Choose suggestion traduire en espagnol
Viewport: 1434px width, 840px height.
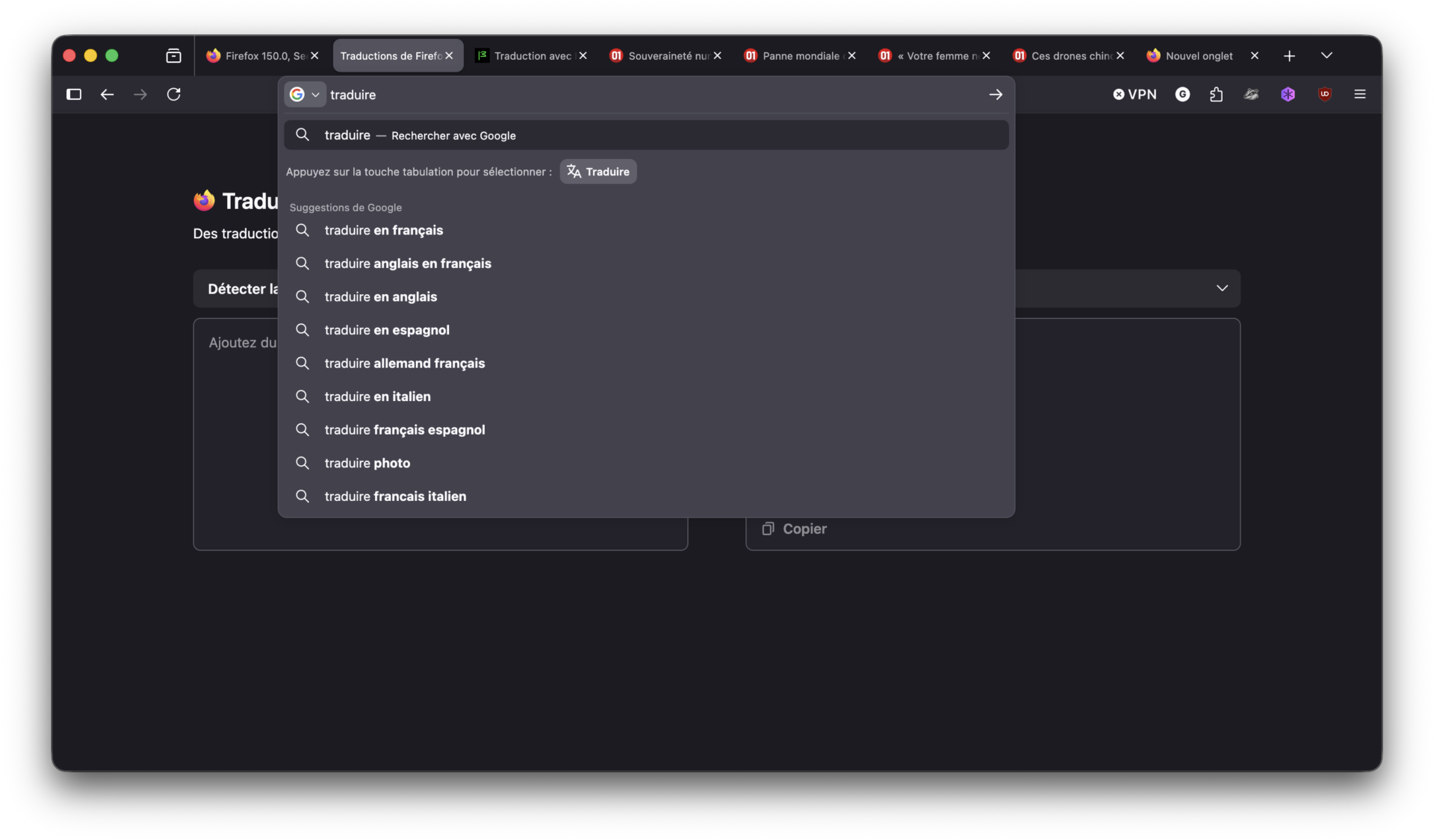click(387, 330)
